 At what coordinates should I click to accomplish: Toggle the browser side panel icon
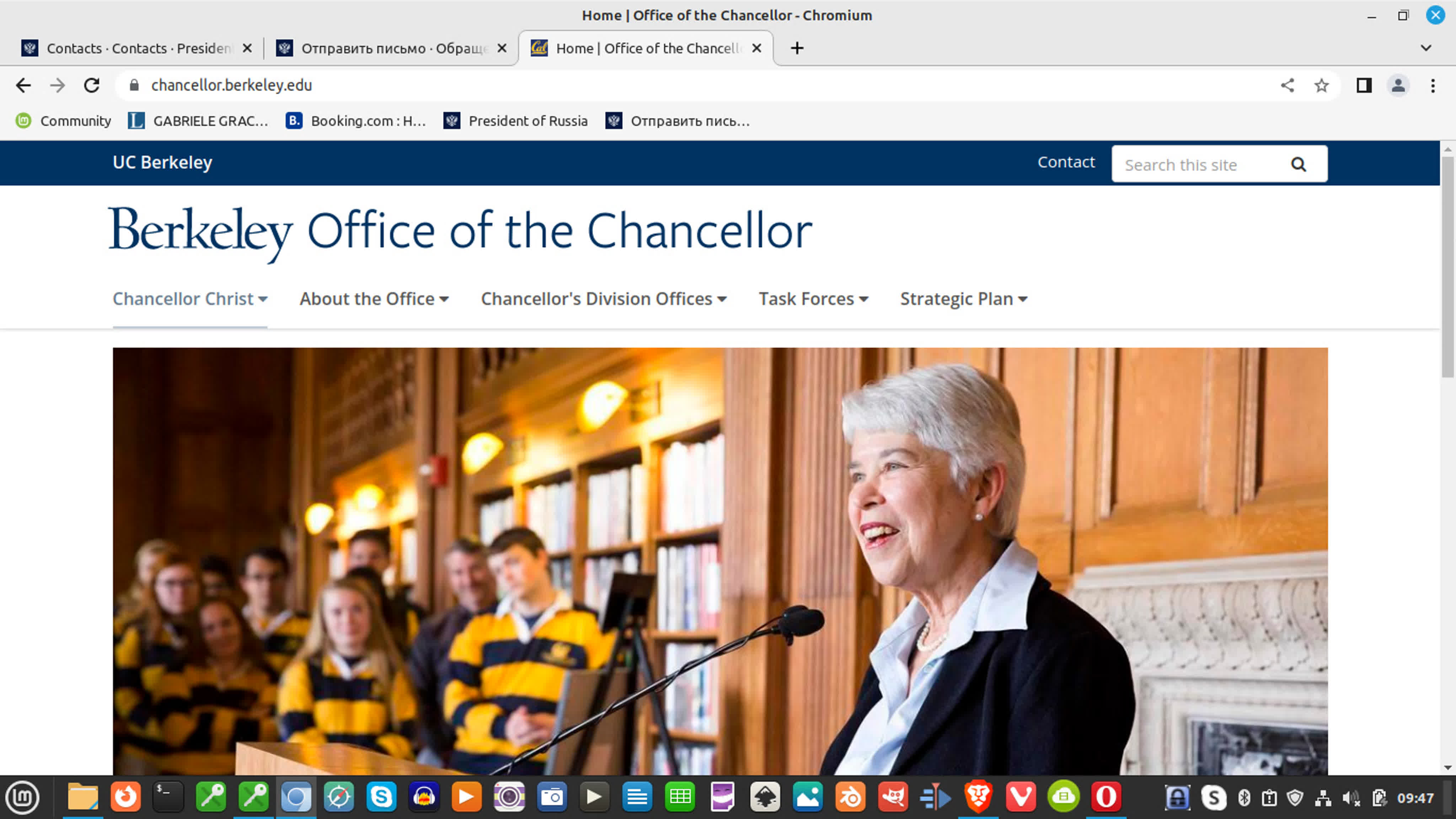pos(1364,85)
